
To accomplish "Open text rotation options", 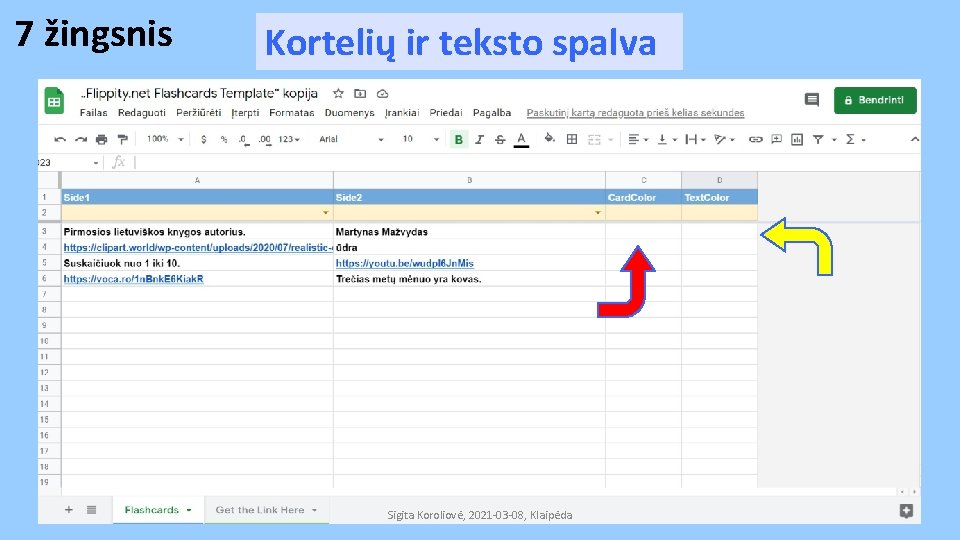I will pos(724,140).
